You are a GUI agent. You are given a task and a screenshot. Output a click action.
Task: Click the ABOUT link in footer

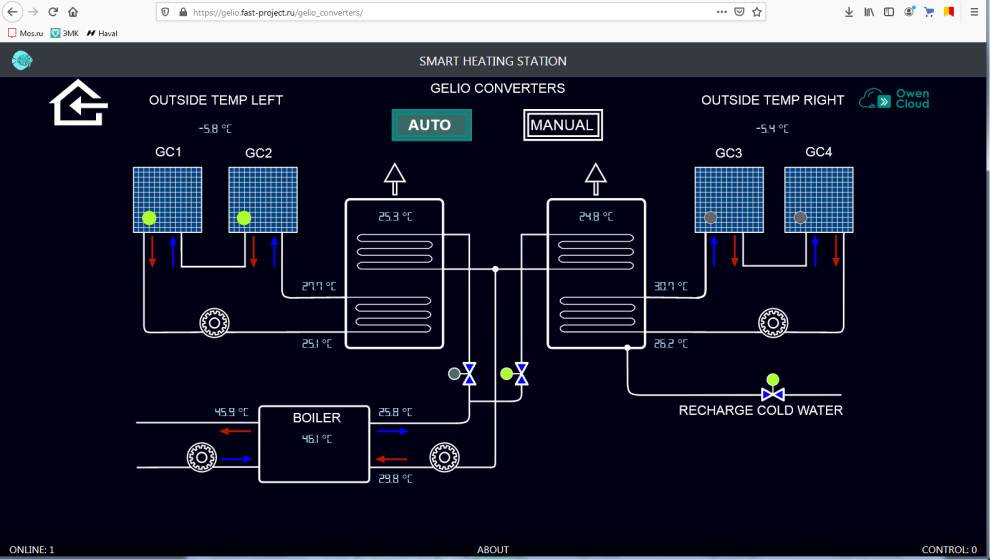[492, 549]
